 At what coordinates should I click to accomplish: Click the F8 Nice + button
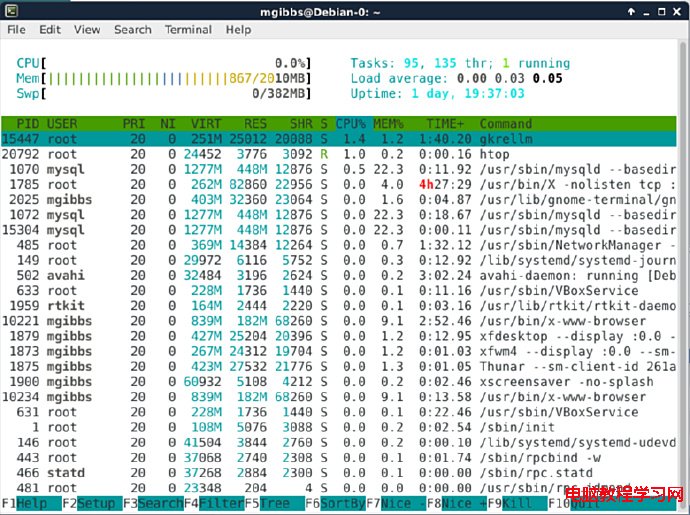tap(457, 503)
